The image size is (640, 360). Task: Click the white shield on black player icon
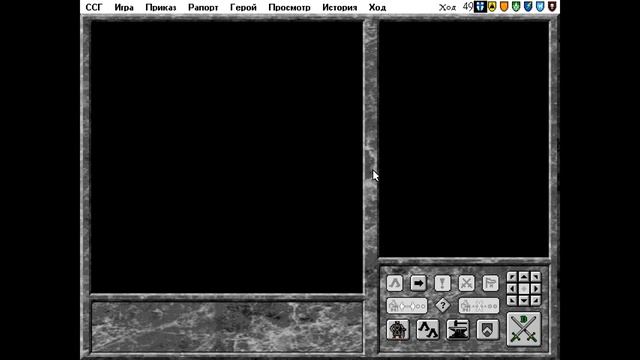pyautogui.click(x=480, y=7)
